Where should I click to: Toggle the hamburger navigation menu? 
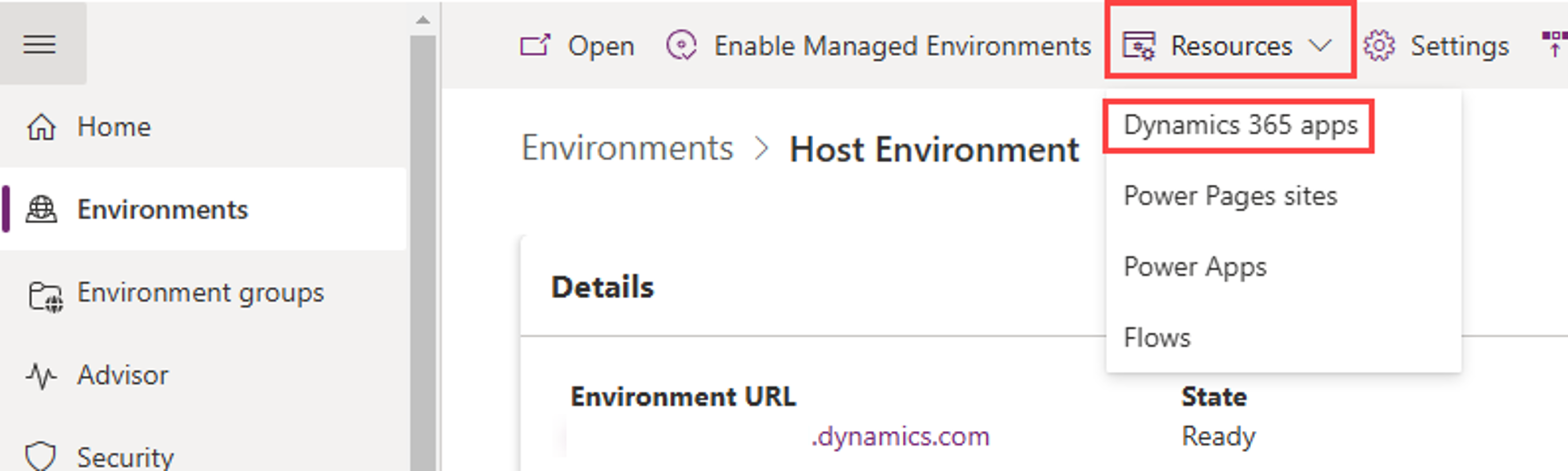[40, 44]
